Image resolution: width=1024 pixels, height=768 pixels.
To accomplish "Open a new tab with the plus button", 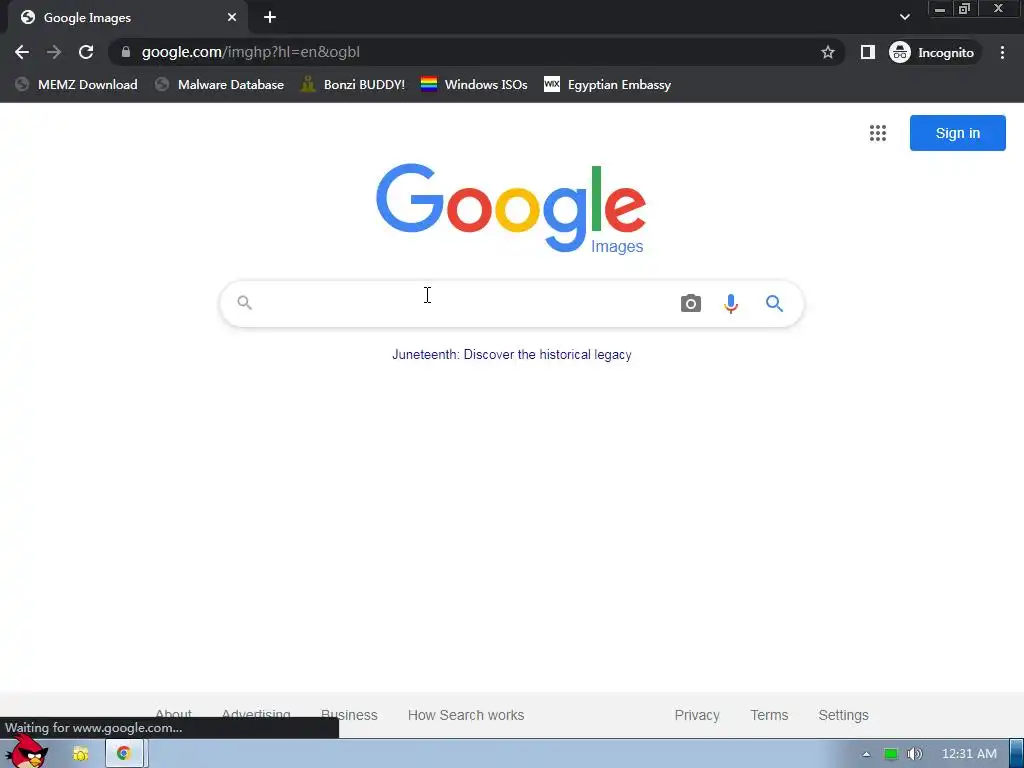I will coord(270,18).
